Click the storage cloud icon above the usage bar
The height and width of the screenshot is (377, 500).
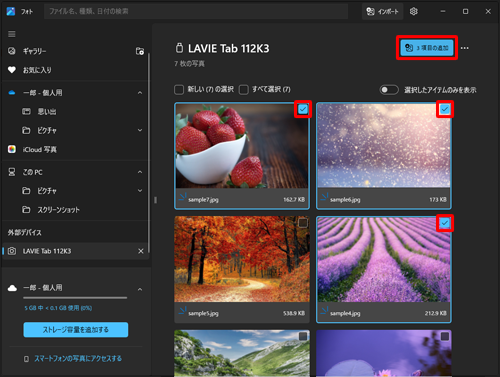12,288
